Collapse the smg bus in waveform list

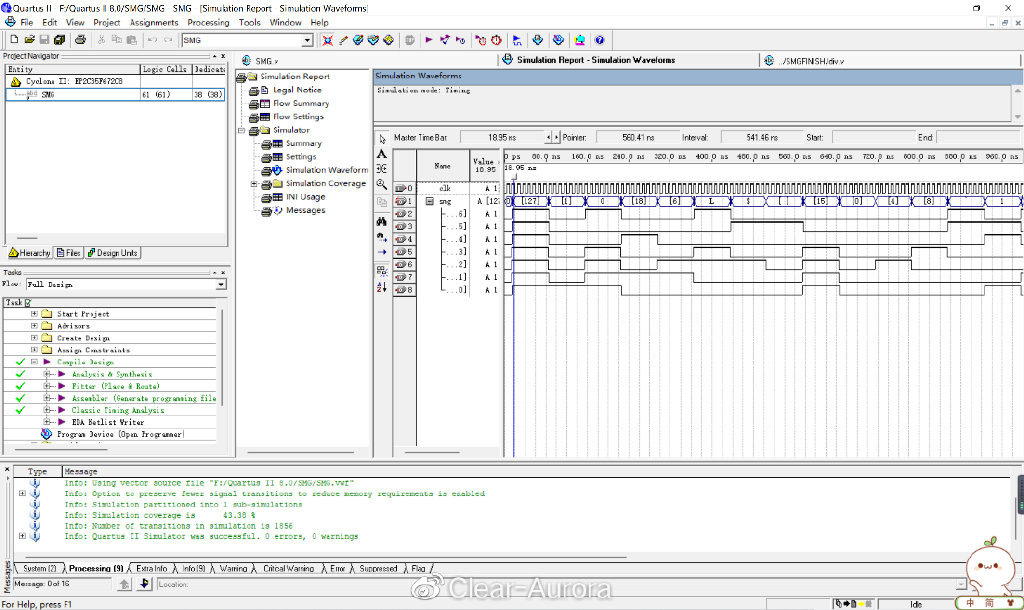pos(430,201)
